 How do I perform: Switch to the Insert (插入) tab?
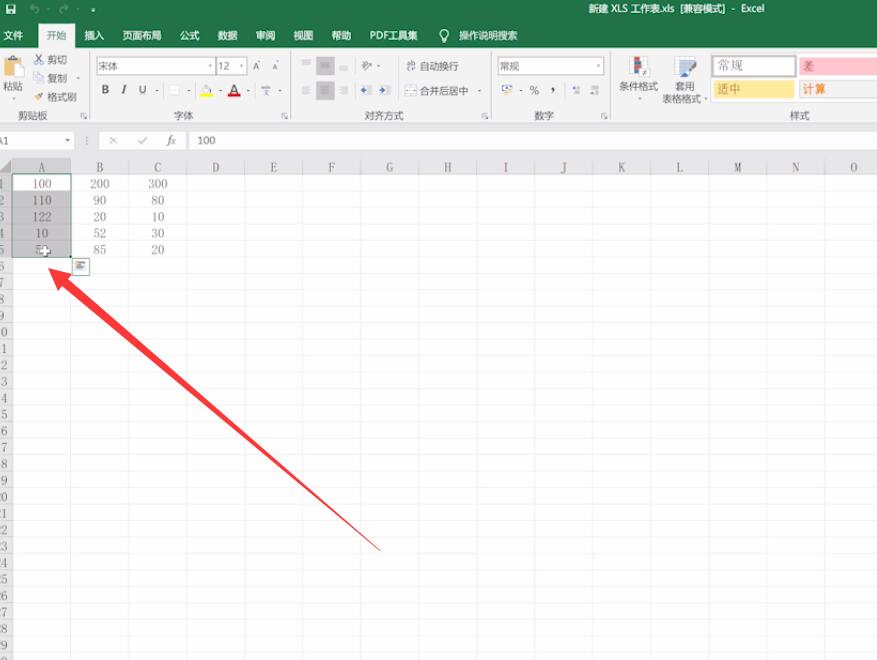tap(94, 36)
